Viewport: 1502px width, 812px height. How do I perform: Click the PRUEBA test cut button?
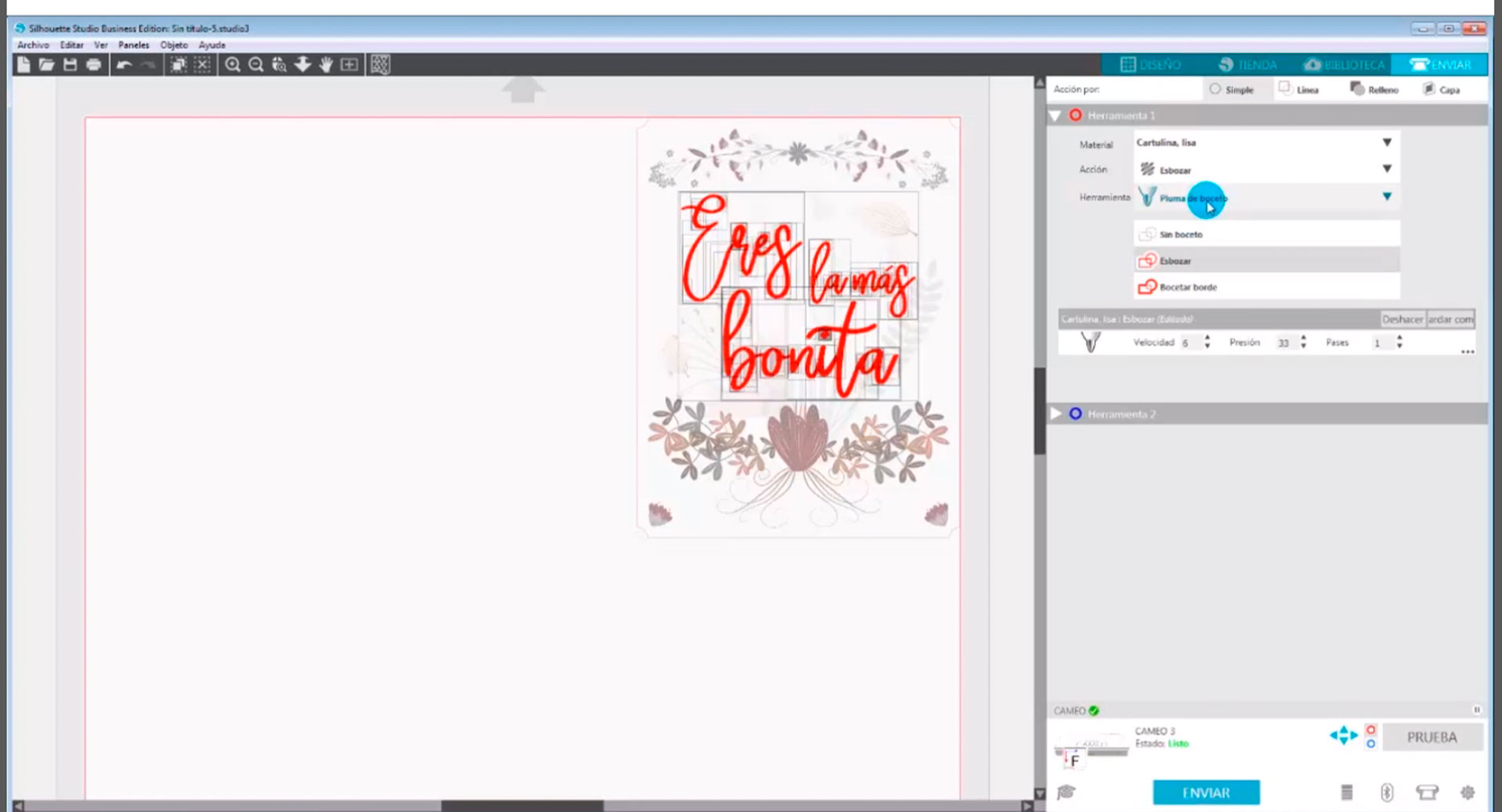pos(1432,737)
